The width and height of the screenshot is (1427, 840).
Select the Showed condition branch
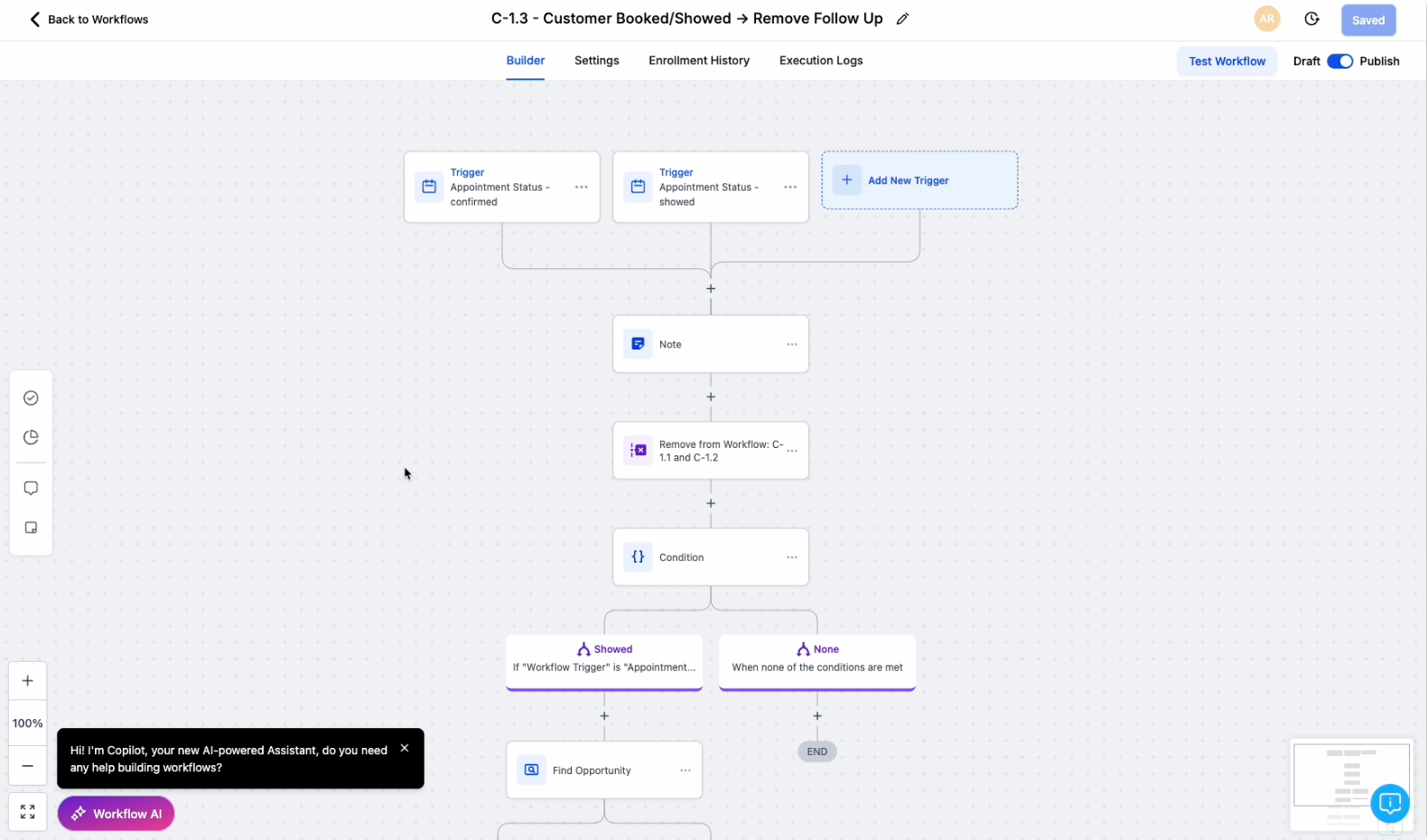[x=604, y=662]
